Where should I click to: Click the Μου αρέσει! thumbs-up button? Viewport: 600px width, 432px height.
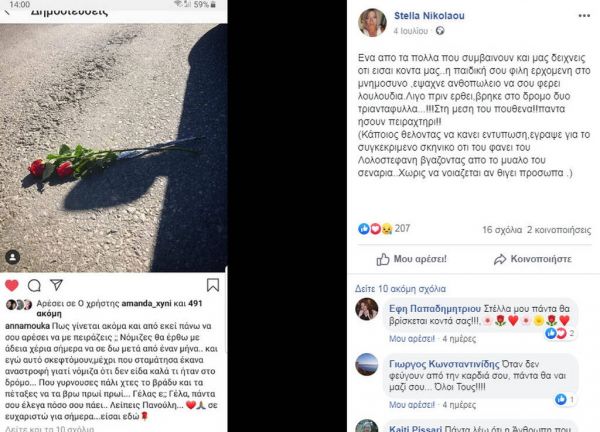(x=411, y=259)
